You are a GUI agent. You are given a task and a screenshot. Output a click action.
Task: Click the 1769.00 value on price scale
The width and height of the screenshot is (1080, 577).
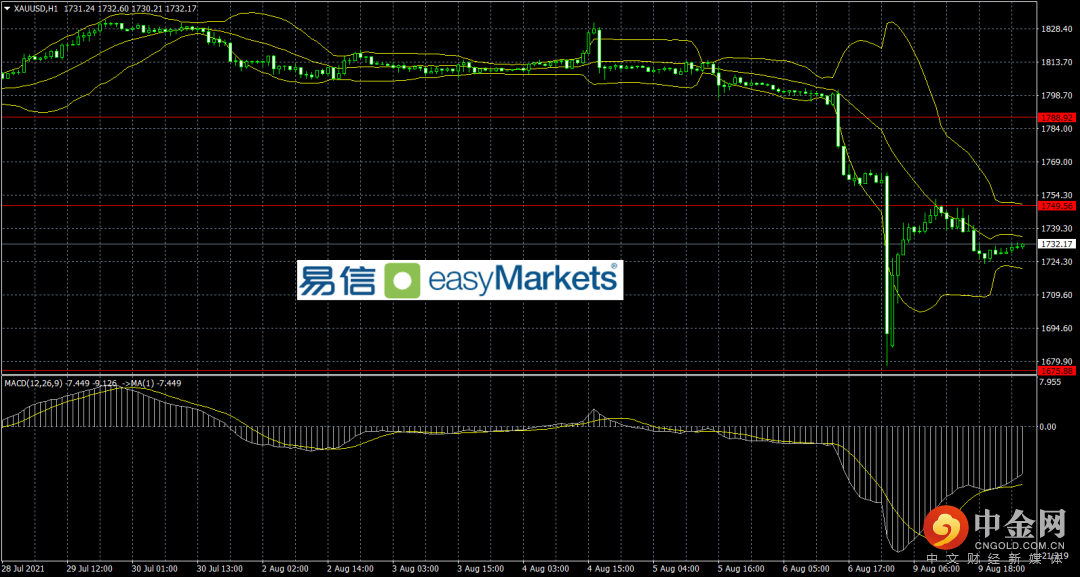(x=1058, y=162)
